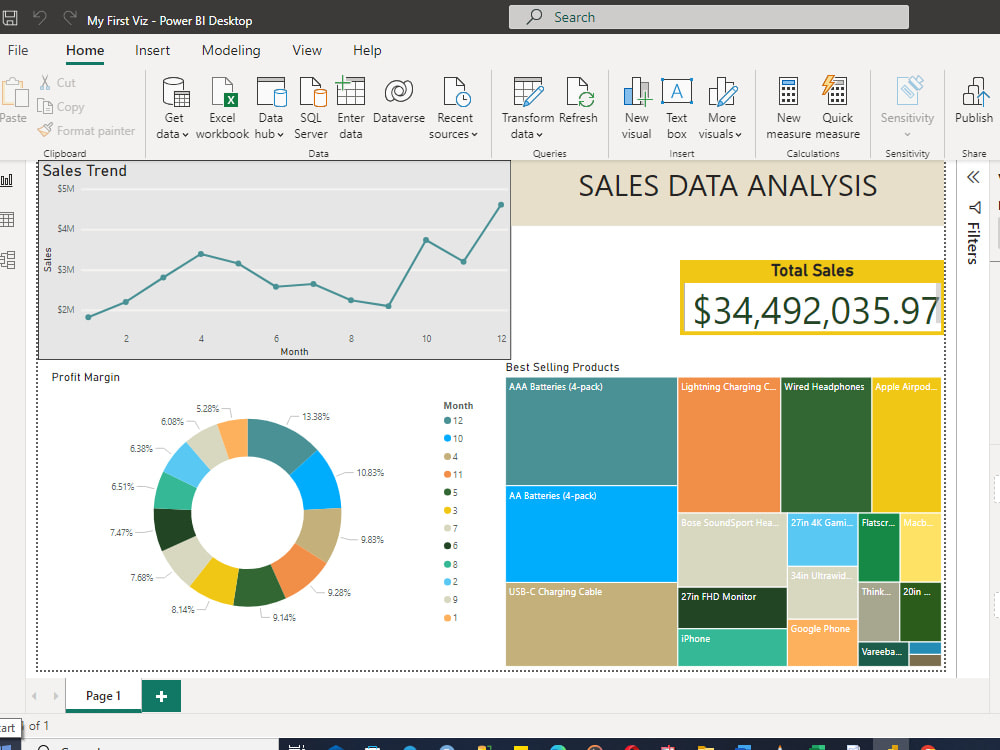
Task: Open the Insert ribbon tab
Action: (152, 50)
